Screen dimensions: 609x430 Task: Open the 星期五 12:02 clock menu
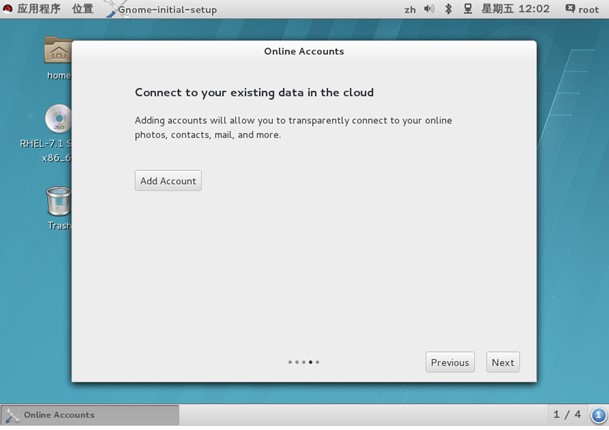click(x=515, y=9)
